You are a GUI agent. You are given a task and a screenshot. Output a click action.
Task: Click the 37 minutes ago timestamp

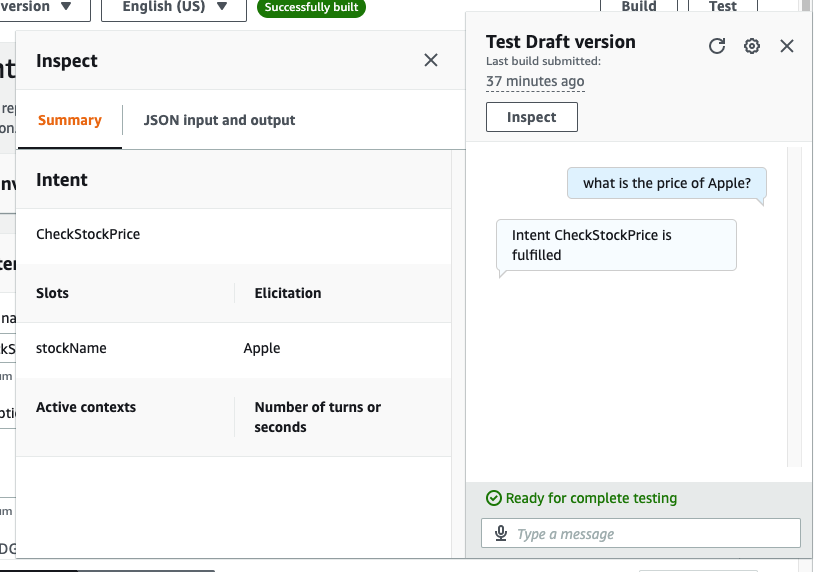click(x=535, y=81)
